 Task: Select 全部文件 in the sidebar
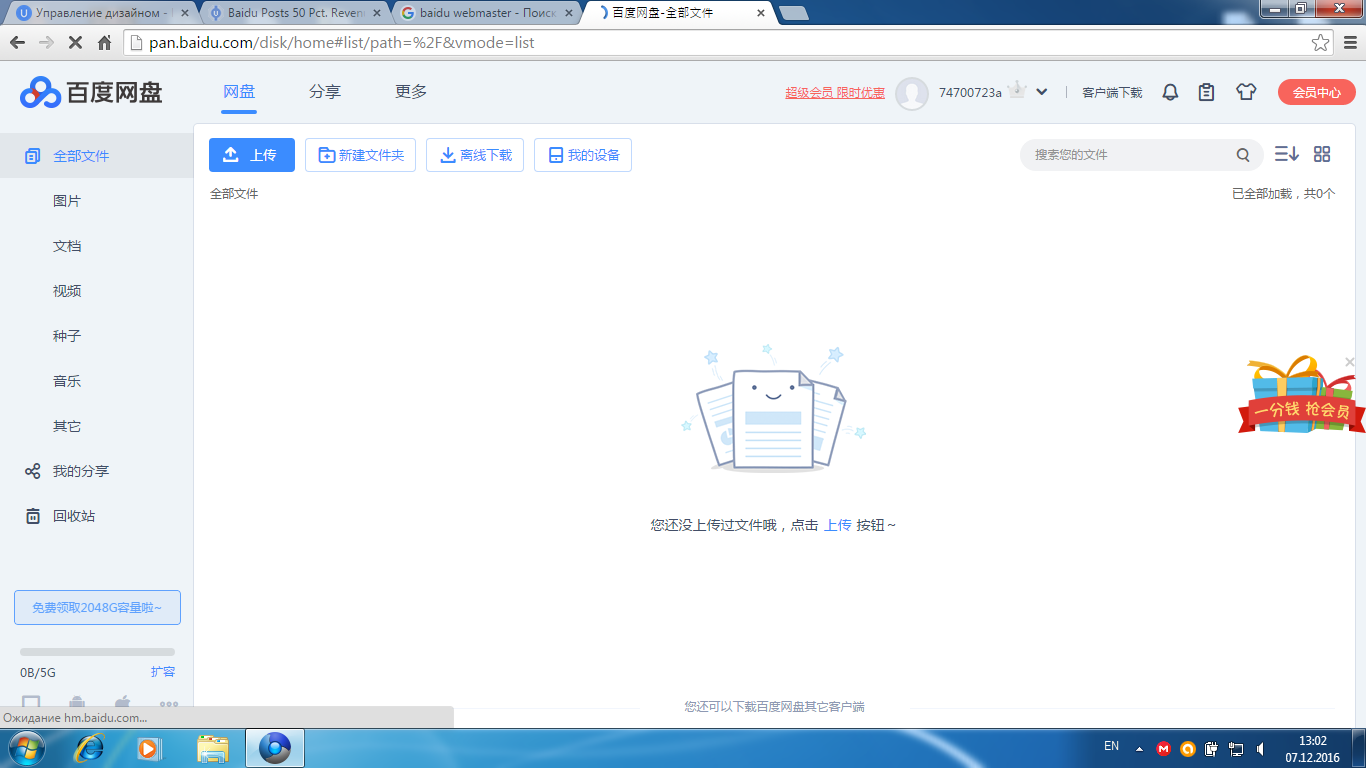[x=96, y=156]
